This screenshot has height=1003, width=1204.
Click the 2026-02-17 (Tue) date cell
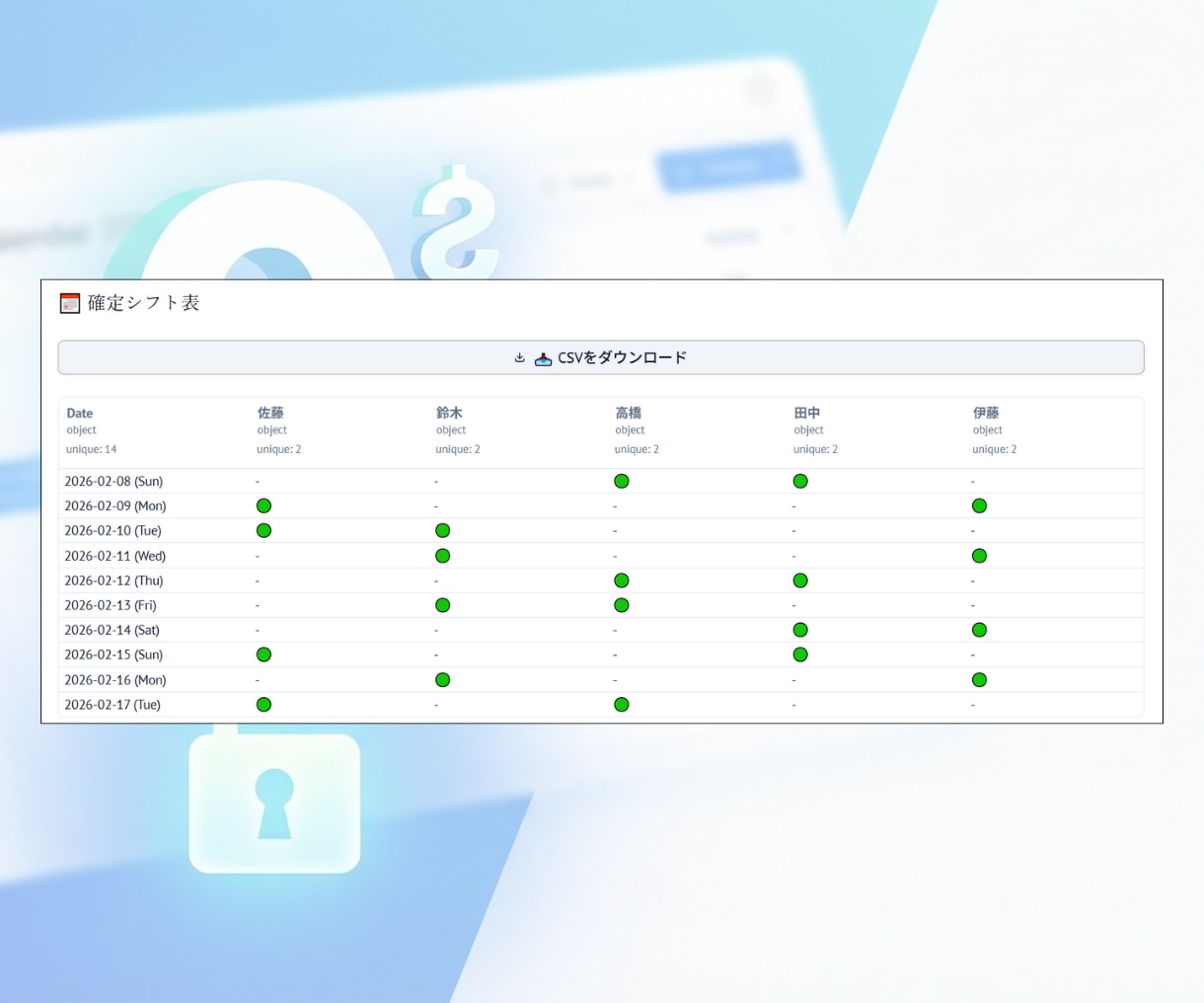pyautogui.click(x=113, y=705)
